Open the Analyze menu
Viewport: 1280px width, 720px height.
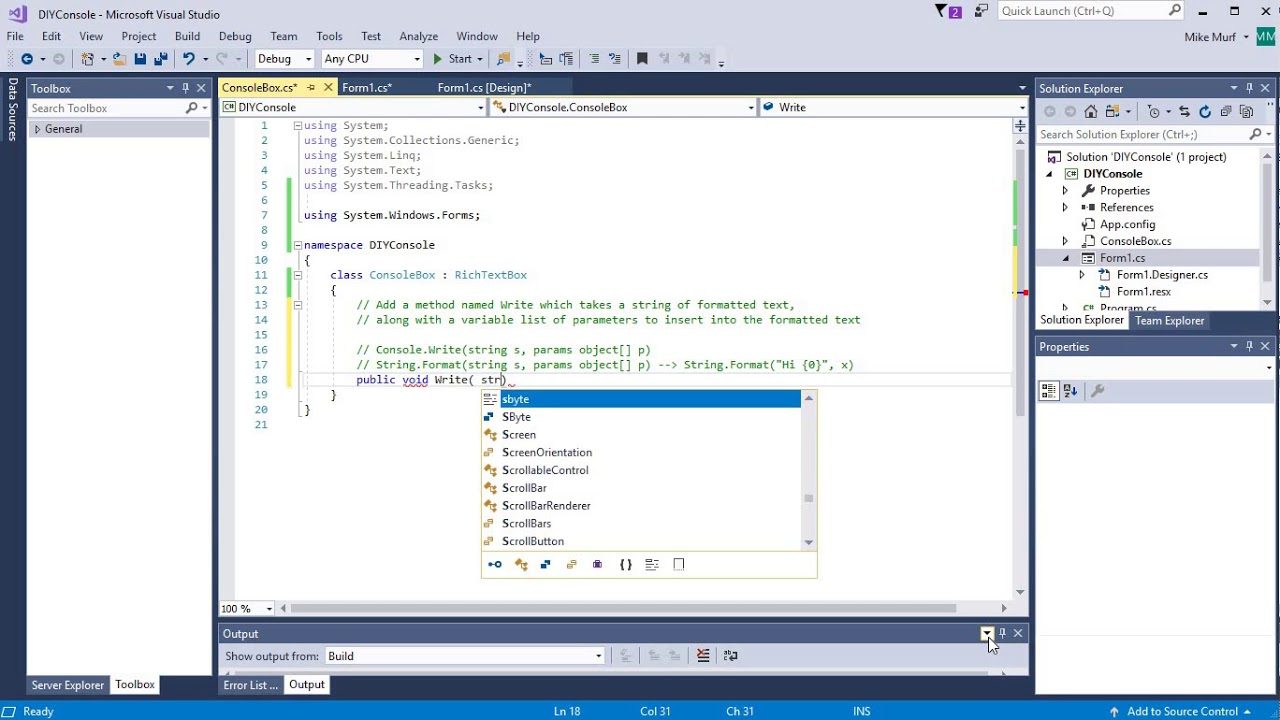[x=419, y=36]
